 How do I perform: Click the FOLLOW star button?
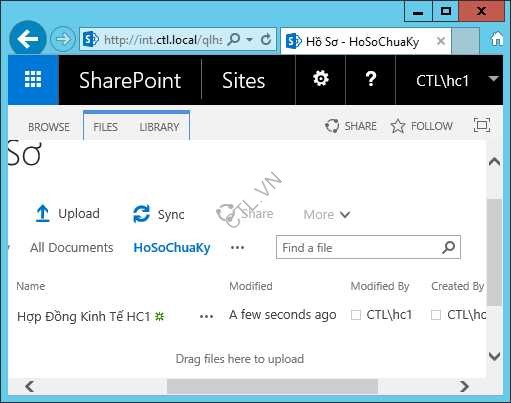pos(422,126)
